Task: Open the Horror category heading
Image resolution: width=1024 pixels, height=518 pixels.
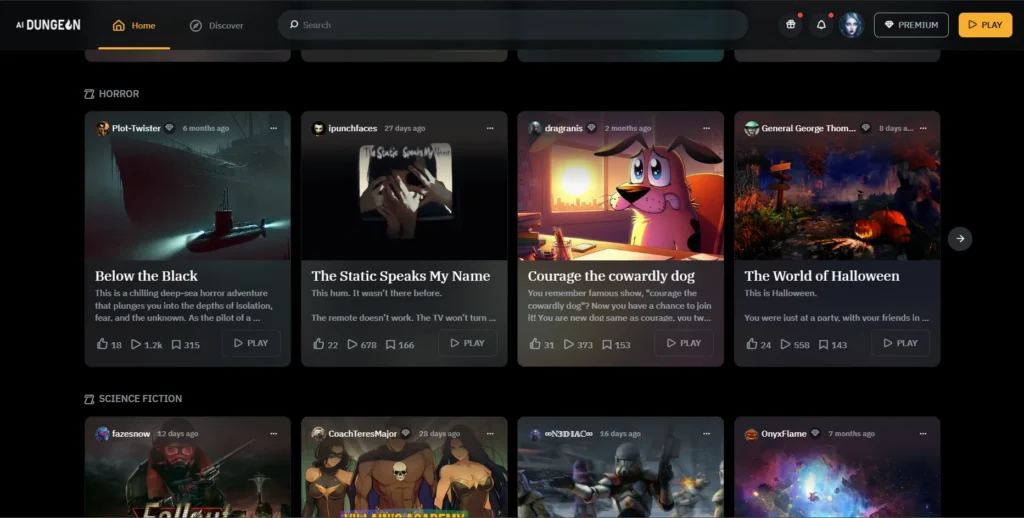Action: pos(112,93)
